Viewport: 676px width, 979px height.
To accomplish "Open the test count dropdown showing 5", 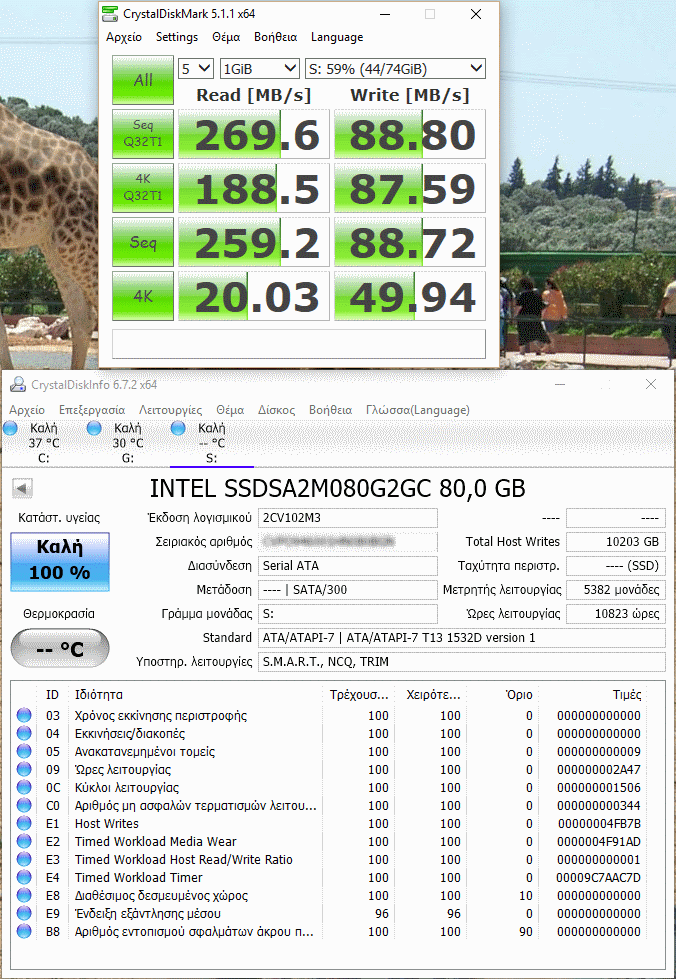I will coord(196,69).
